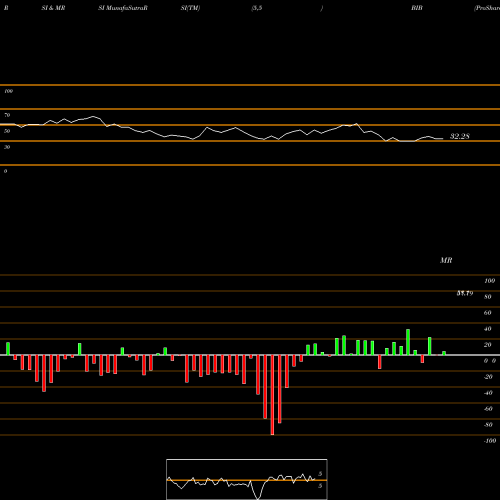Screen dimensions: 500x500
Task: Click the tallest green bar near 40
Action: coord(408,342)
